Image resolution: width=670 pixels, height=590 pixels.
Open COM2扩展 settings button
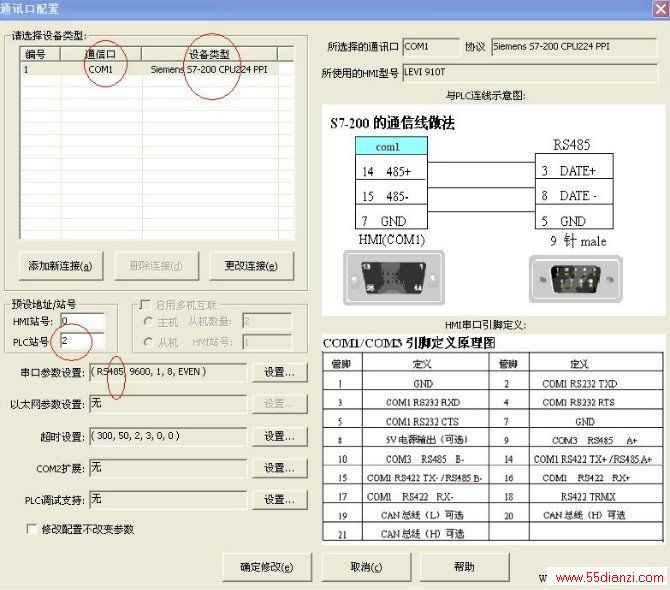pyautogui.click(x=279, y=468)
